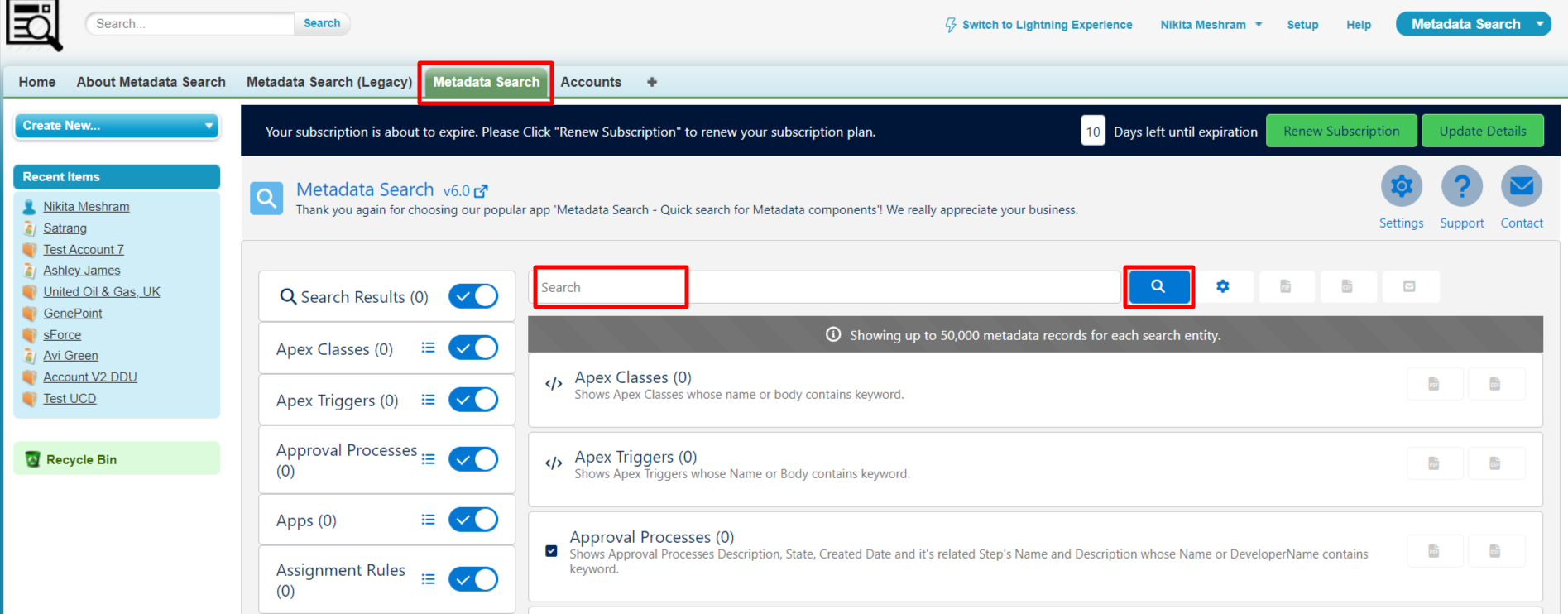Export Apex Triggers results to PDF
The image size is (1568, 614).
click(1434, 463)
